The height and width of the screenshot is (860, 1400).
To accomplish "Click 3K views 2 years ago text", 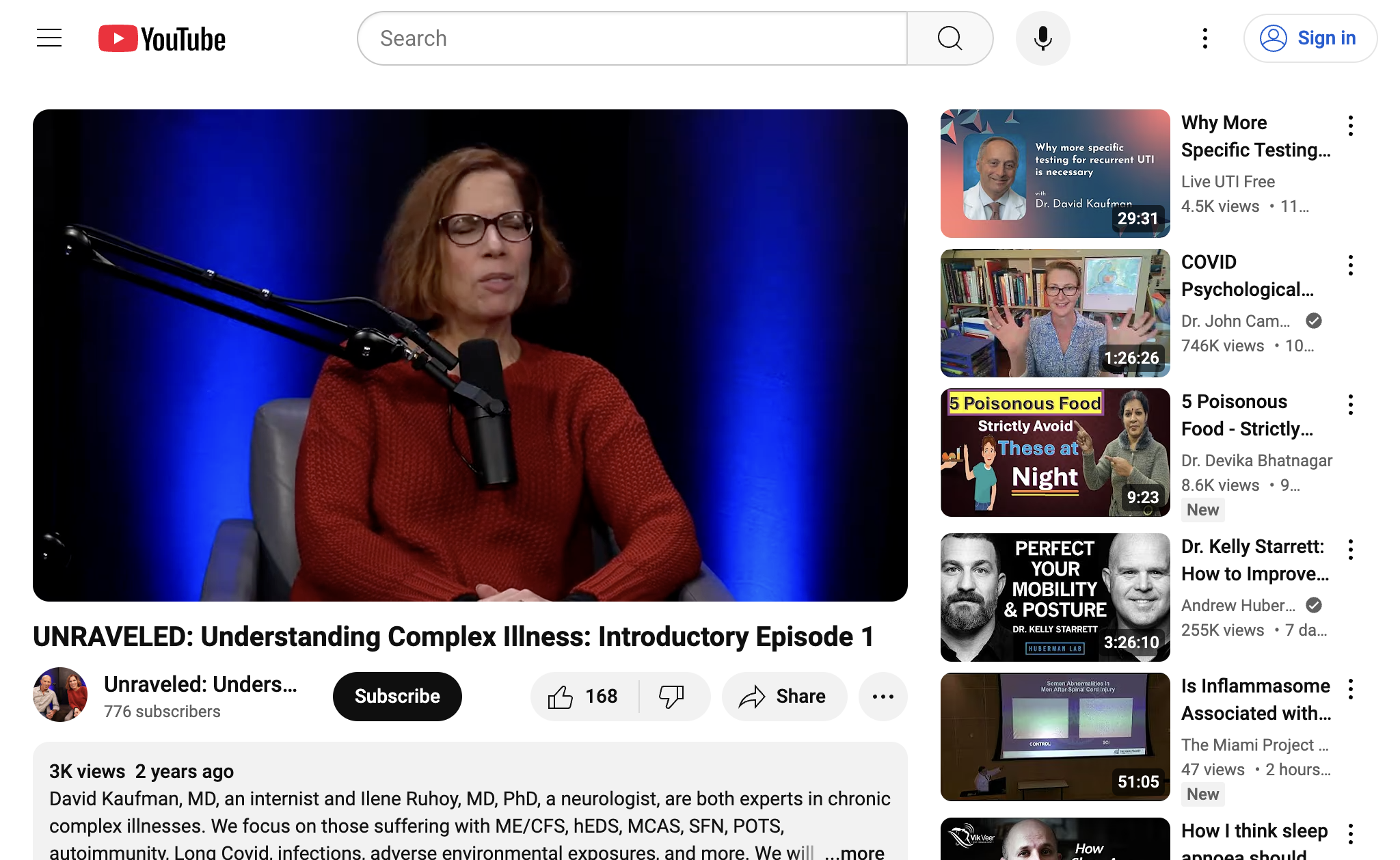I will (x=142, y=772).
